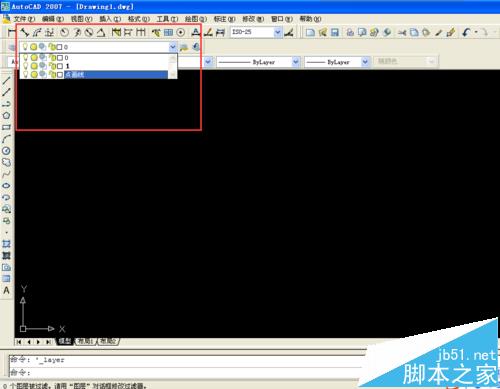Select the Baseline dimension tool
The height and width of the screenshot is (389, 500).
[x=128, y=32]
